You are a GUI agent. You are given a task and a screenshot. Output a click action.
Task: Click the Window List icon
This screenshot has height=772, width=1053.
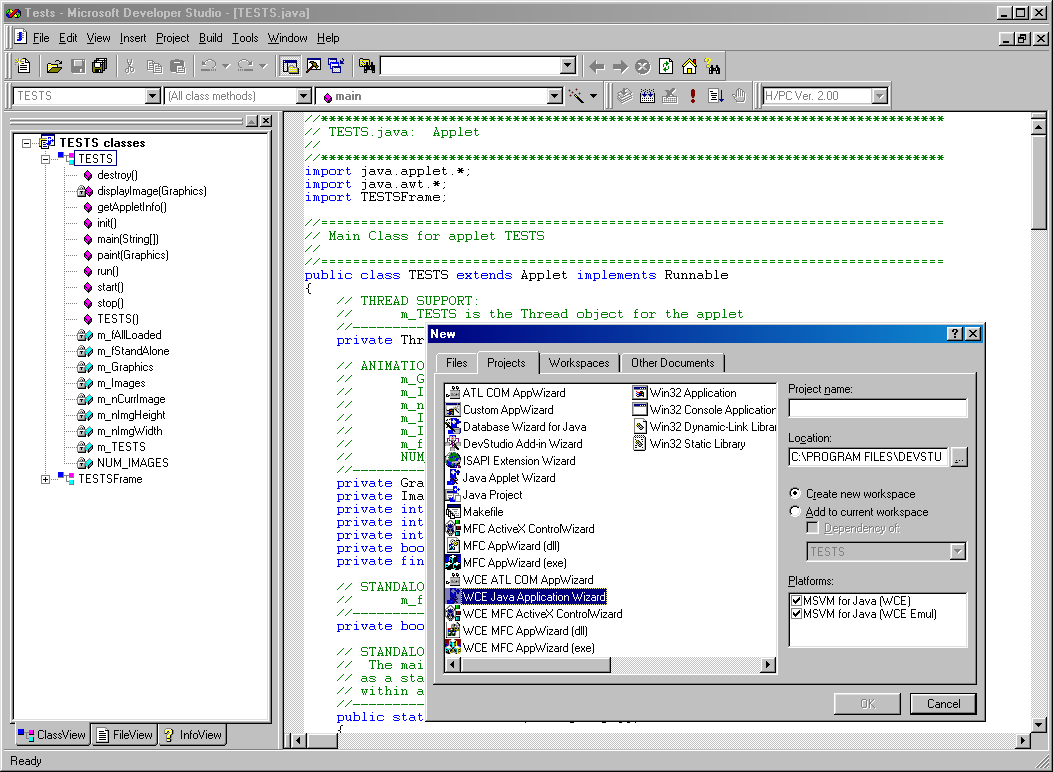pyautogui.click(x=336, y=66)
